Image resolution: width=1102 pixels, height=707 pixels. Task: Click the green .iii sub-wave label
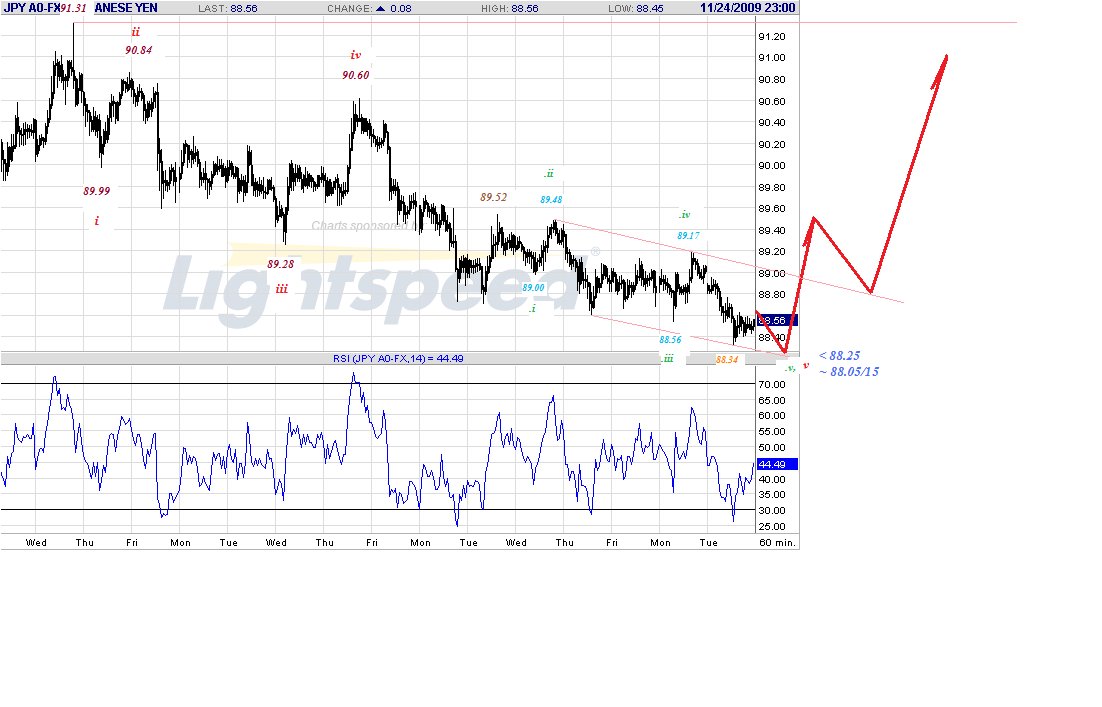668,358
